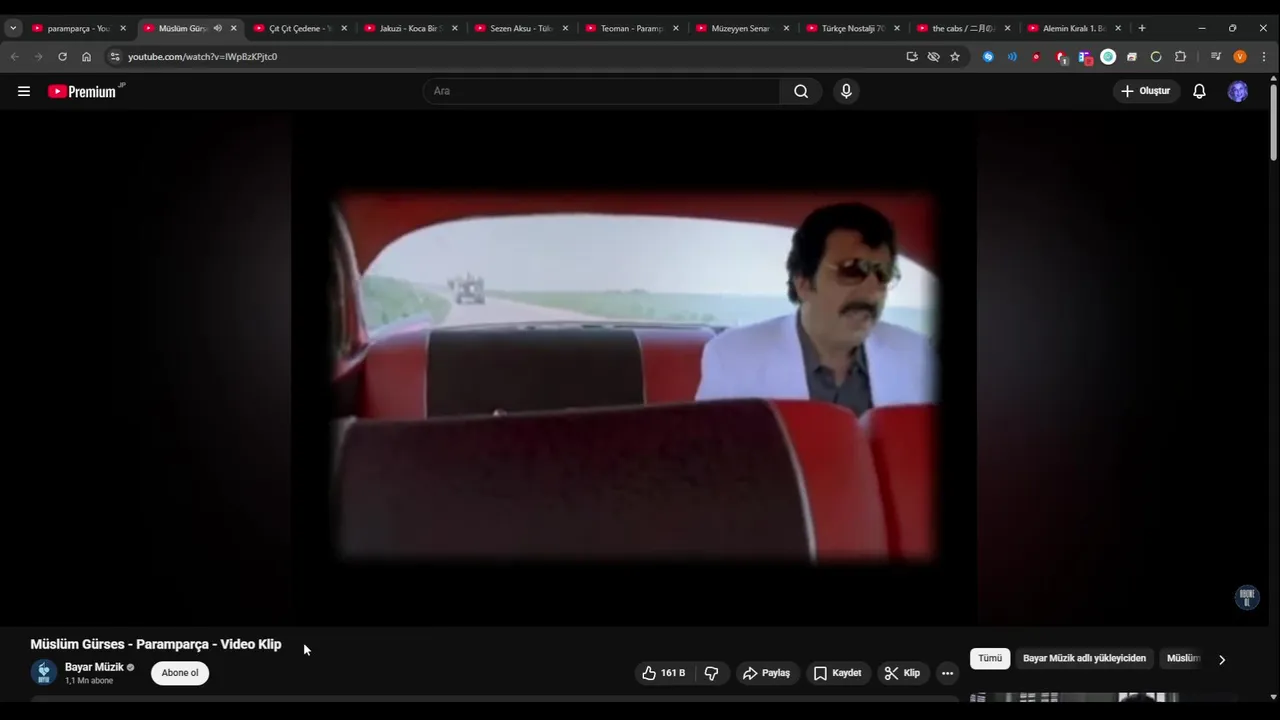Viewport: 1280px width, 720px height.
Task: Click the Abone ol subscribe button
Action: pos(180,673)
